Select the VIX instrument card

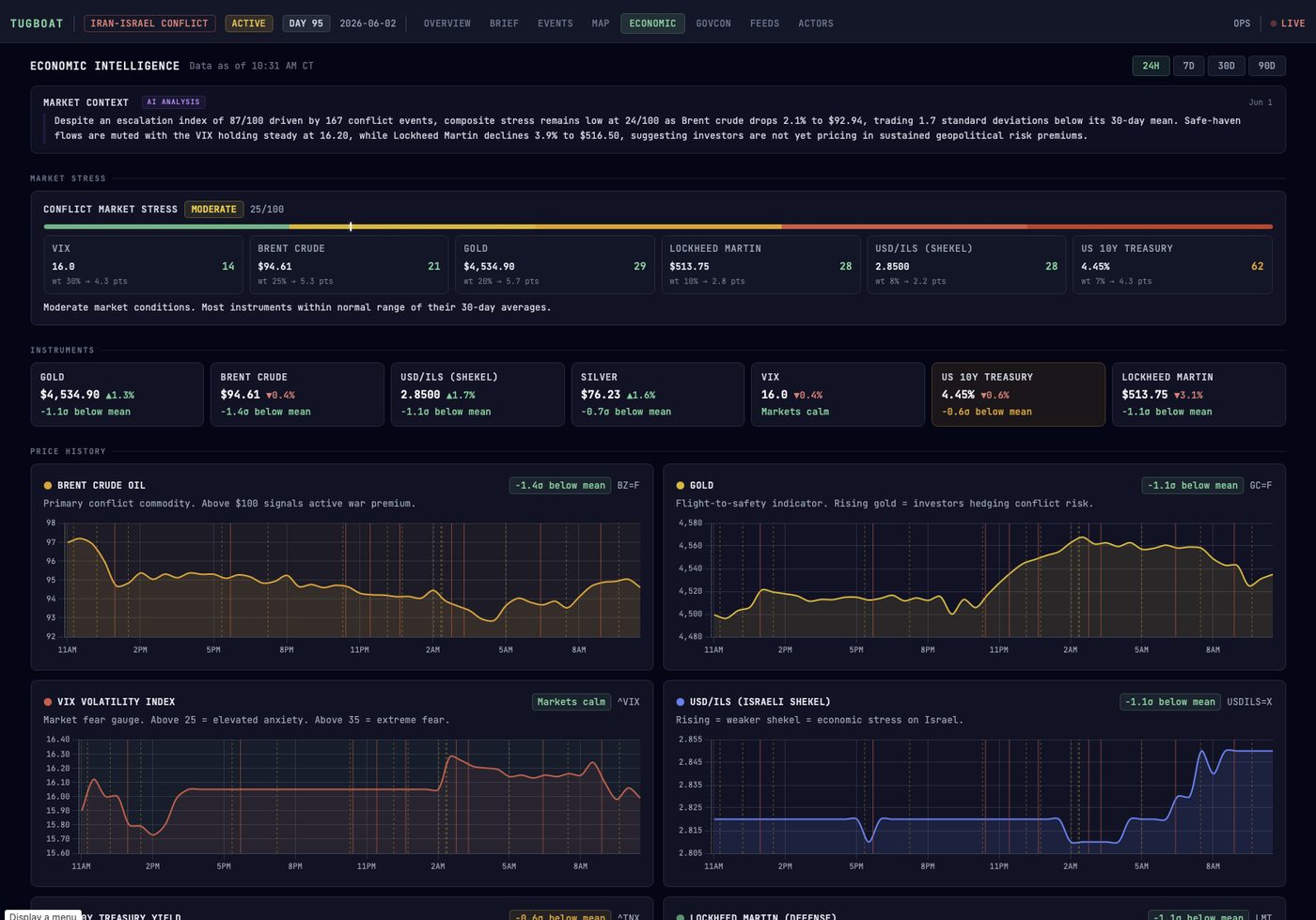(x=838, y=395)
